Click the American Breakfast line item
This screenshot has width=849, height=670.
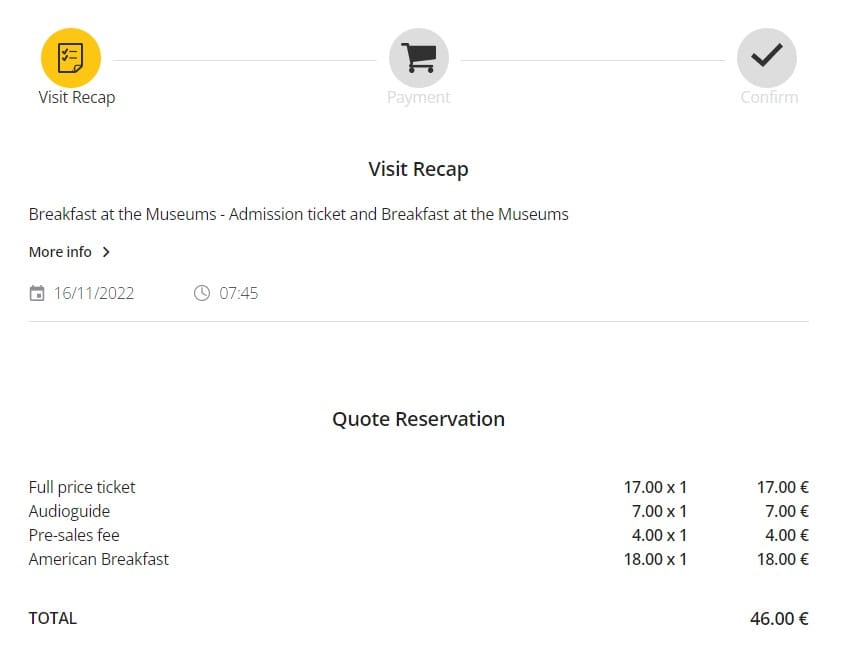98,559
